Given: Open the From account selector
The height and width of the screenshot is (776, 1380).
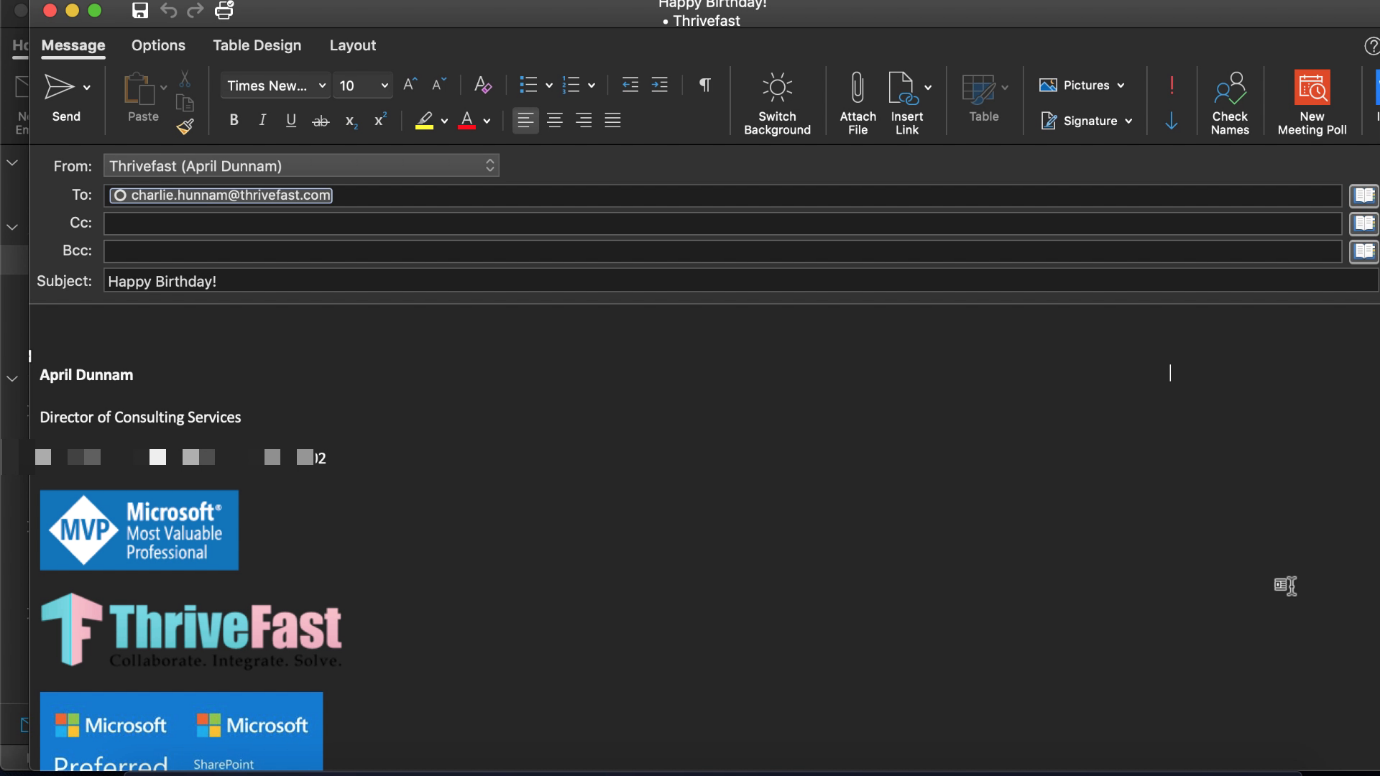Looking at the screenshot, I should coord(301,166).
